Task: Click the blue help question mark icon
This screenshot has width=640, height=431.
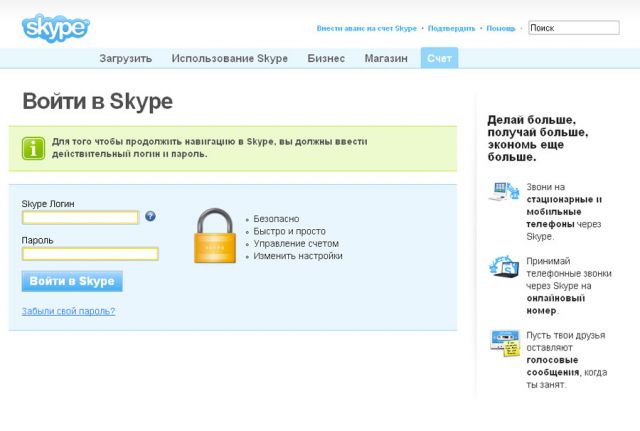Action: coord(150,216)
